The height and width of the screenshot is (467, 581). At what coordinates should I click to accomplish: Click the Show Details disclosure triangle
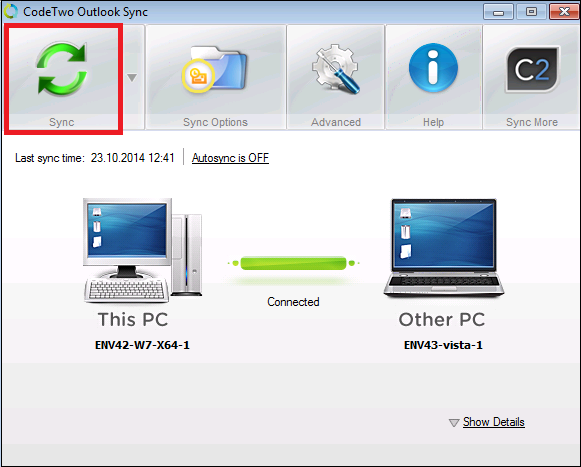tap(454, 423)
